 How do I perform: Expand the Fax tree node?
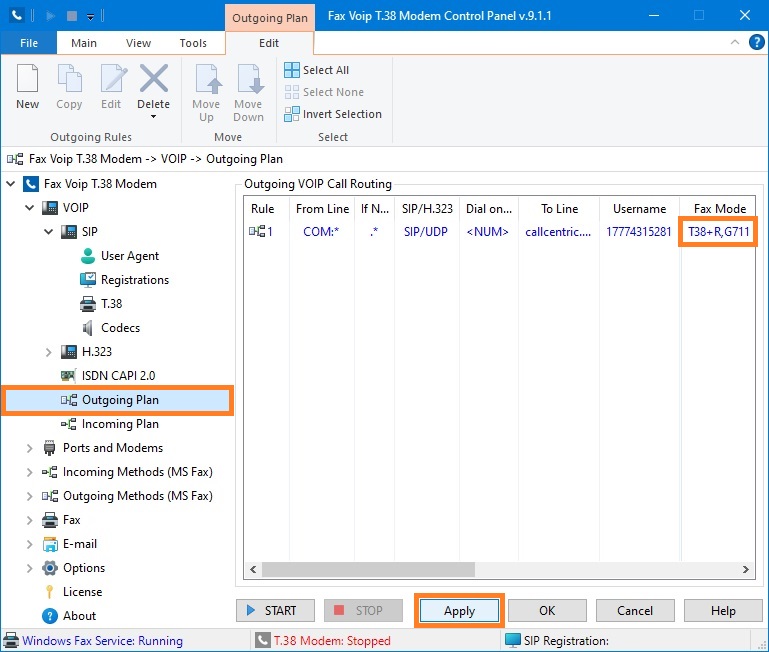point(30,520)
